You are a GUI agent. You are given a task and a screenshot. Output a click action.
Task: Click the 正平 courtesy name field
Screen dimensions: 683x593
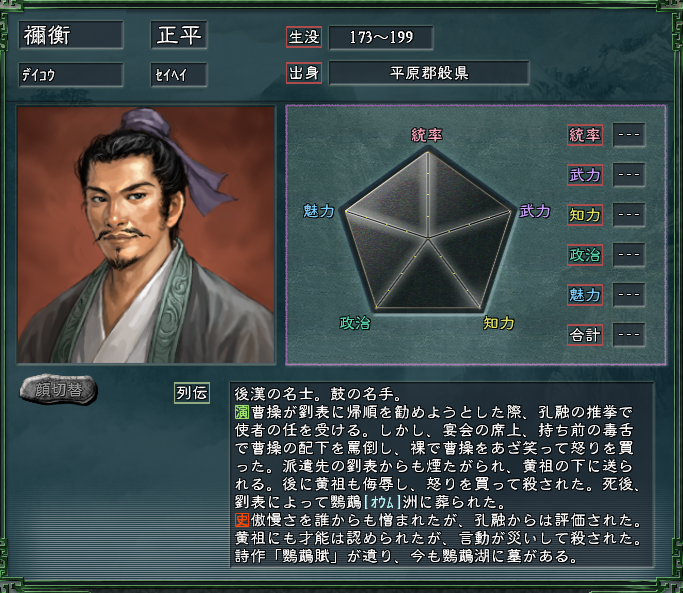coord(179,35)
